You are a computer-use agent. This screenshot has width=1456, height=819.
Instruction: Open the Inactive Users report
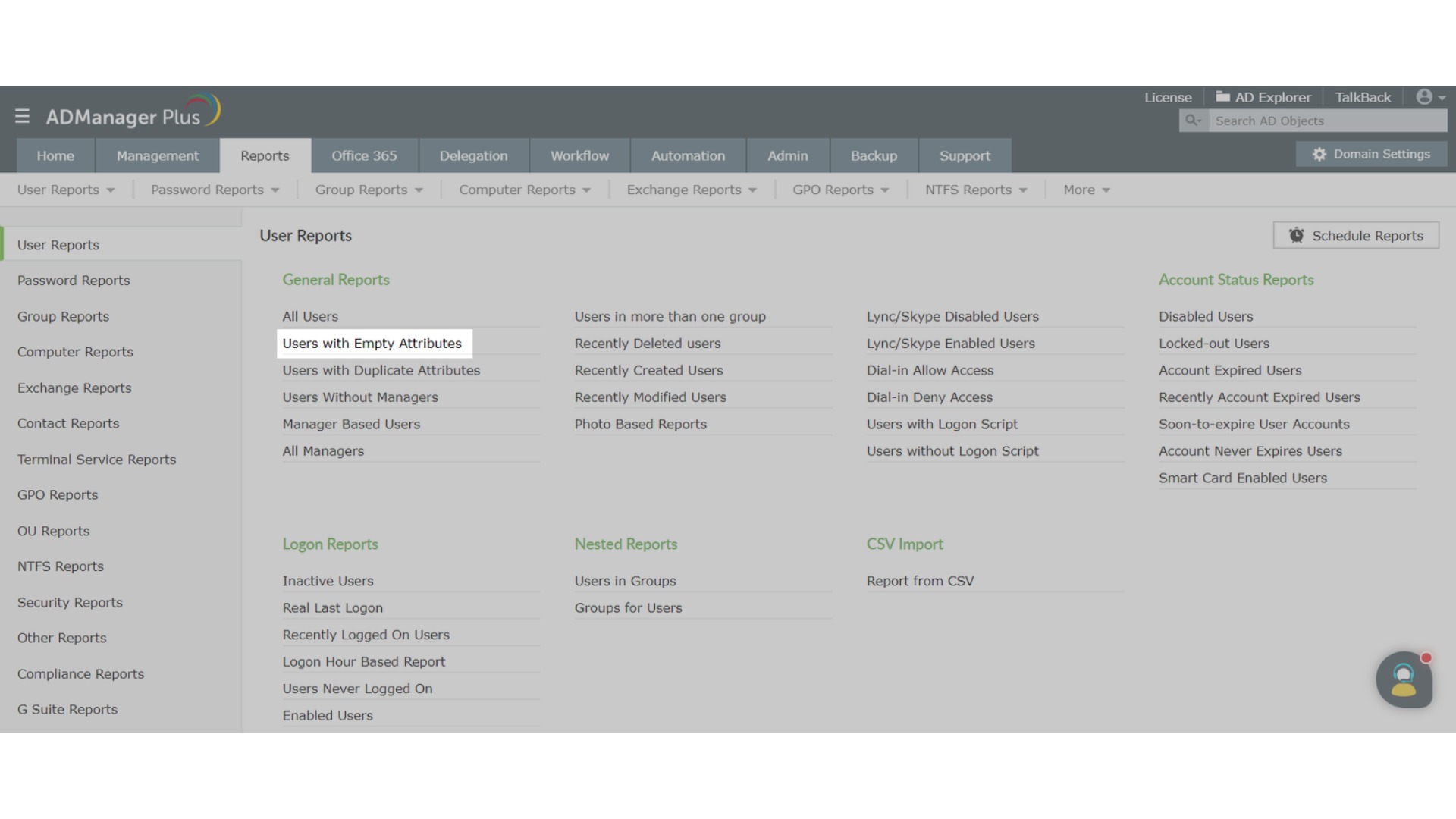[328, 581]
